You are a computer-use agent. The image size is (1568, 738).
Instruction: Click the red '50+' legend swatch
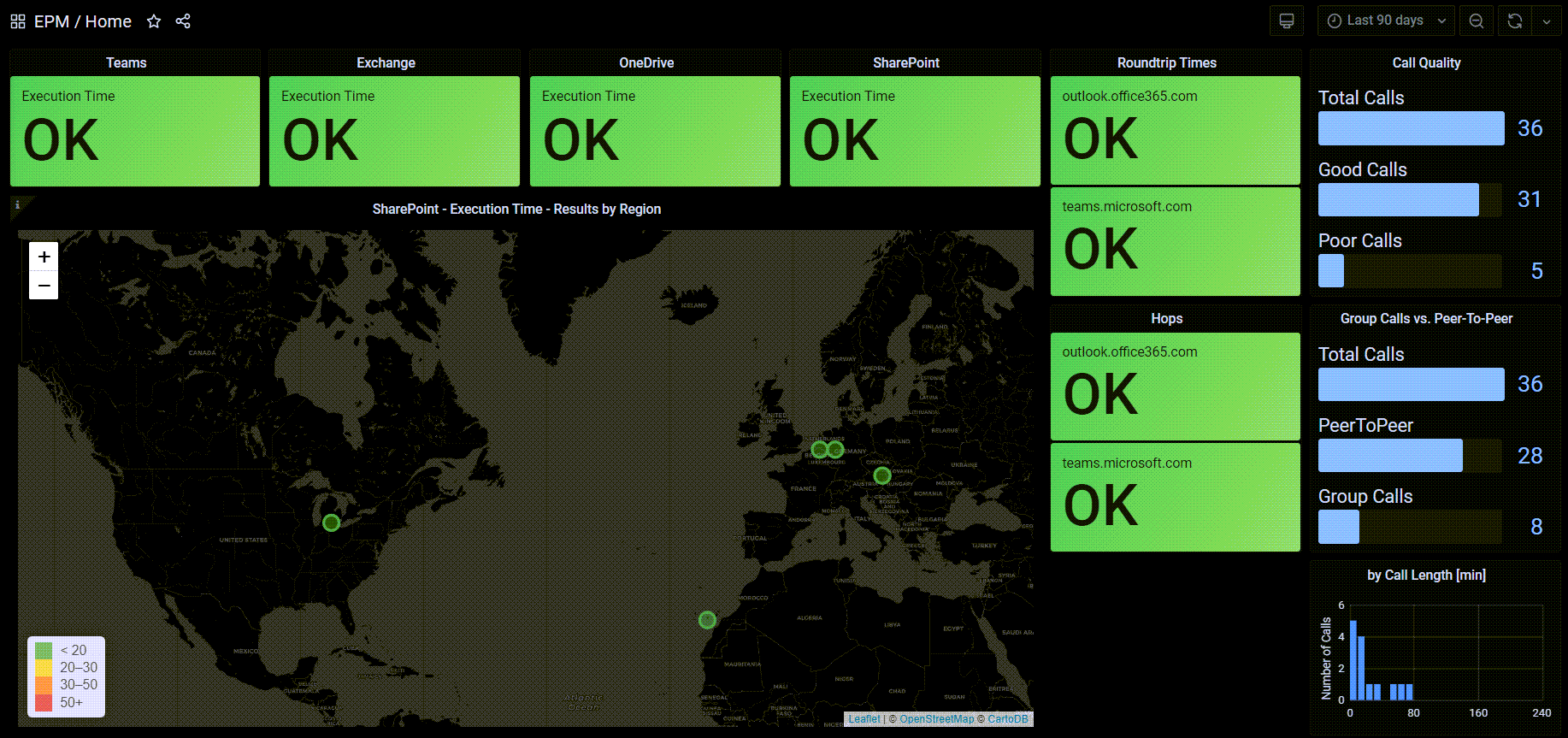(44, 702)
